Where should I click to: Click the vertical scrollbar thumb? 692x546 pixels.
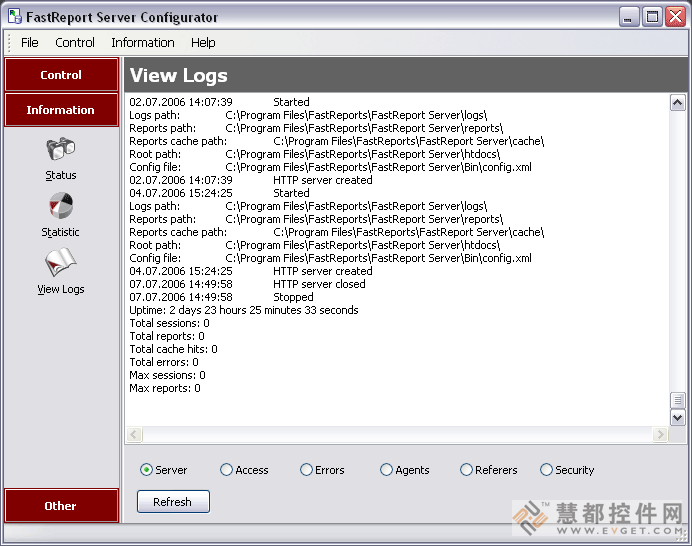coord(677,400)
